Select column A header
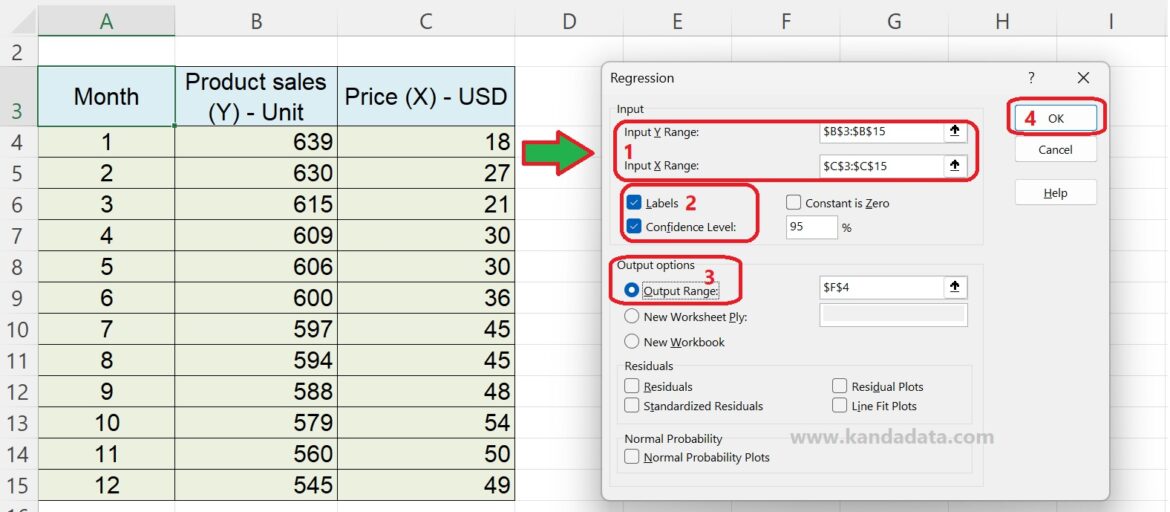This screenshot has width=1170, height=512. click(106, 22)
